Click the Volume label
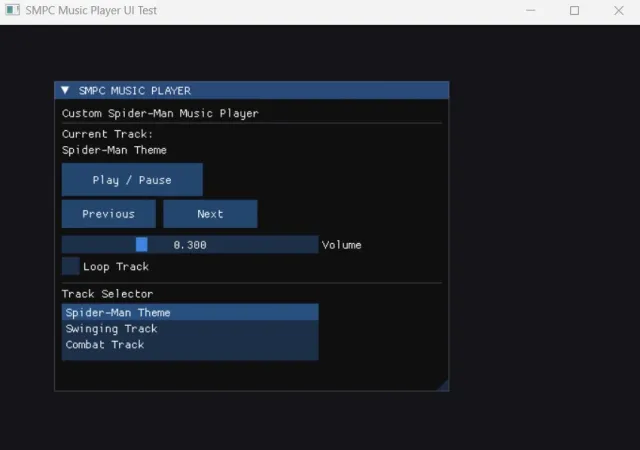 click(x=342, y=245)
